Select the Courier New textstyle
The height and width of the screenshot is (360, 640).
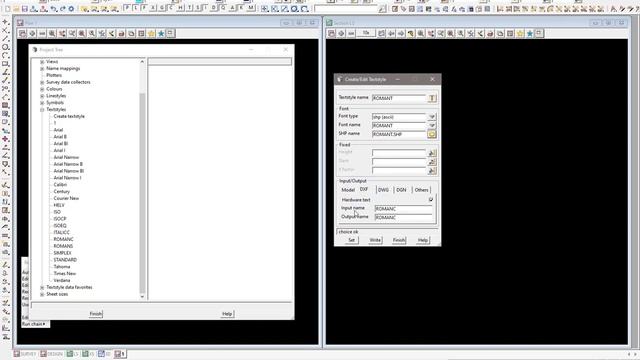pos(66,198)
